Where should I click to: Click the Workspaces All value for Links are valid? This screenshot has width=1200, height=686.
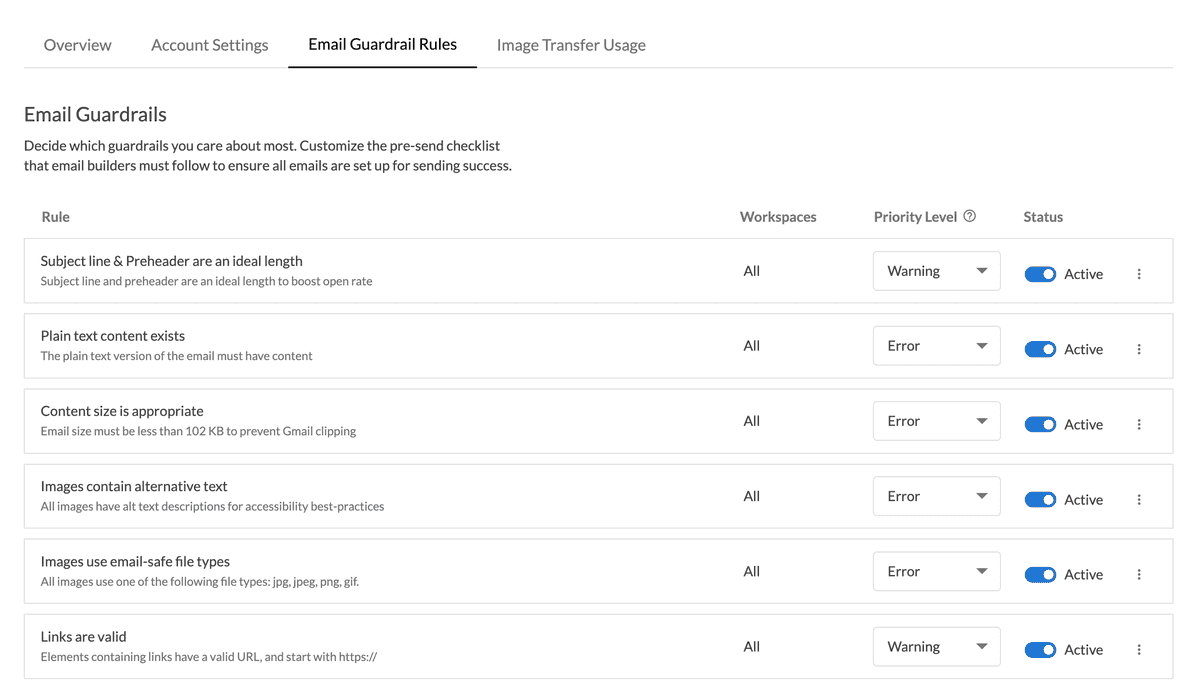[x=752, y=646]
